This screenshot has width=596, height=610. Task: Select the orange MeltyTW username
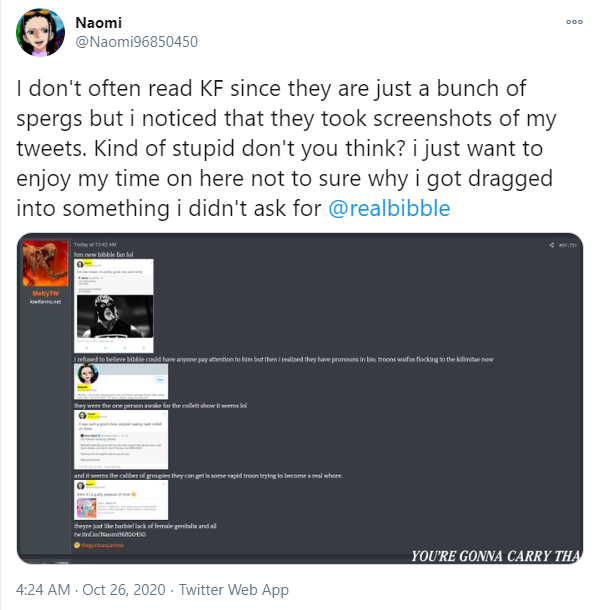46,293
